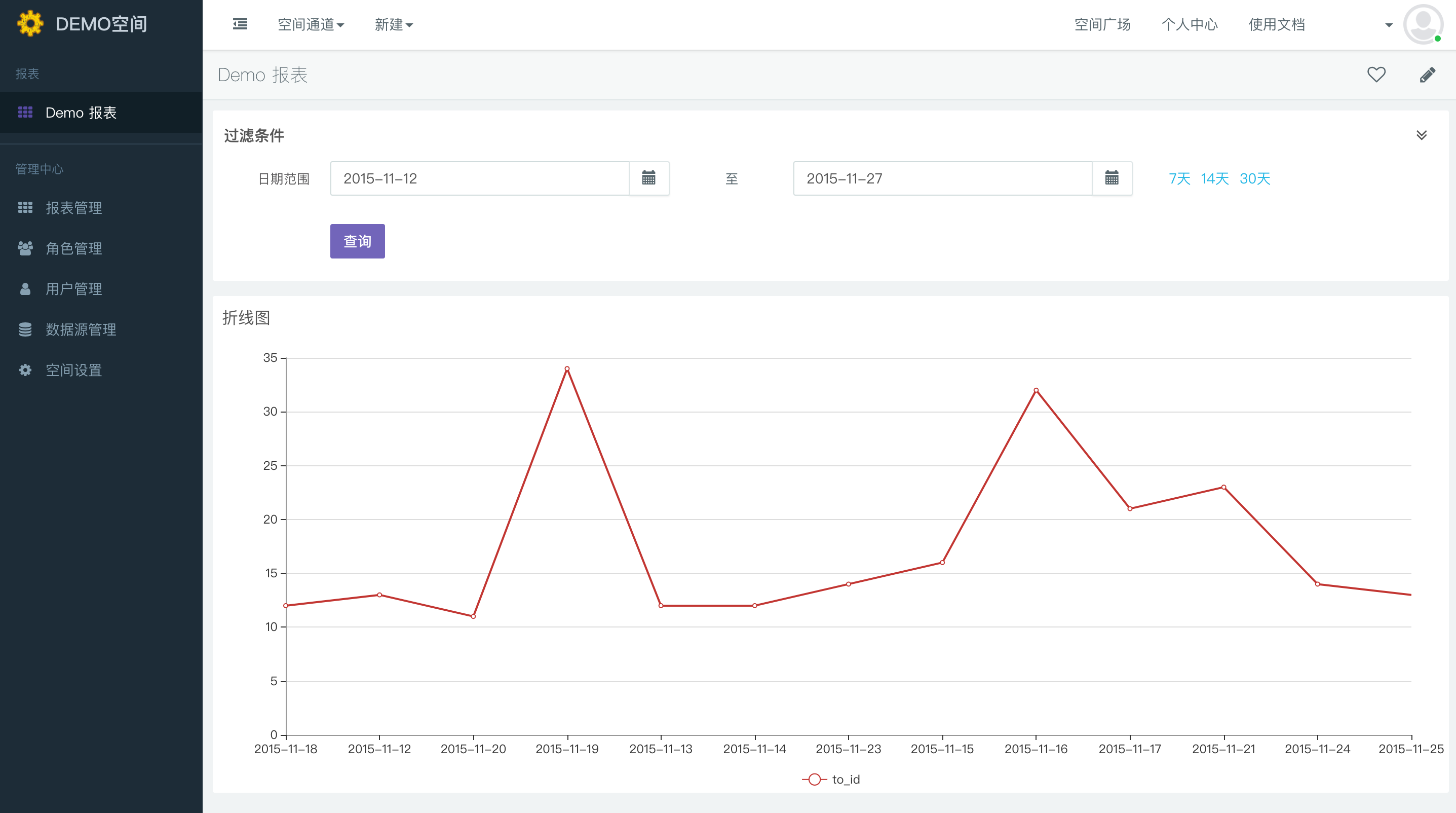Click the 过滤条件 panel heading
The width and height of the screenshot is (1456, 813).
tap(254, 135)
